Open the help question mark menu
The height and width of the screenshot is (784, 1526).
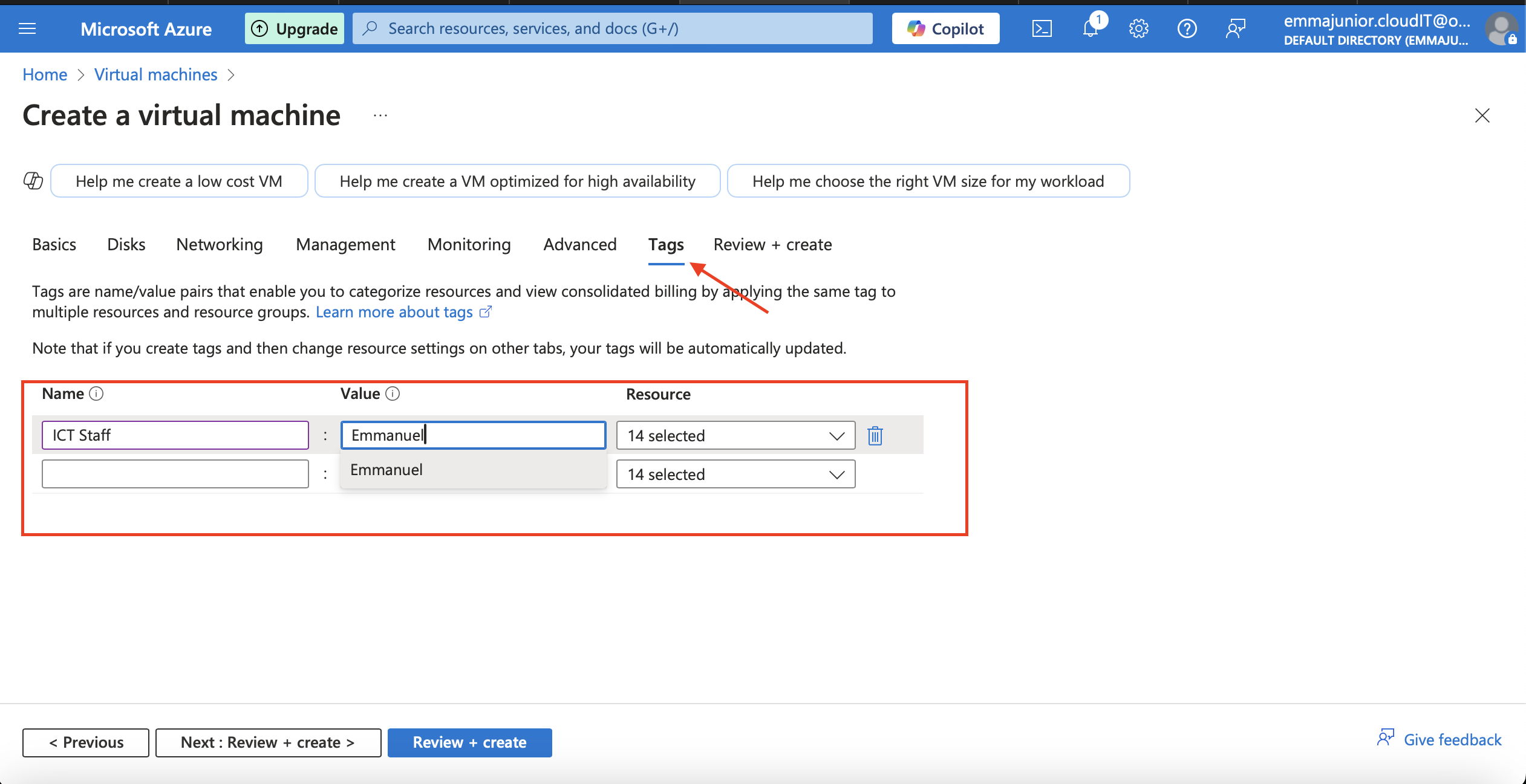pyautogui.click(x=1187, y=28)
